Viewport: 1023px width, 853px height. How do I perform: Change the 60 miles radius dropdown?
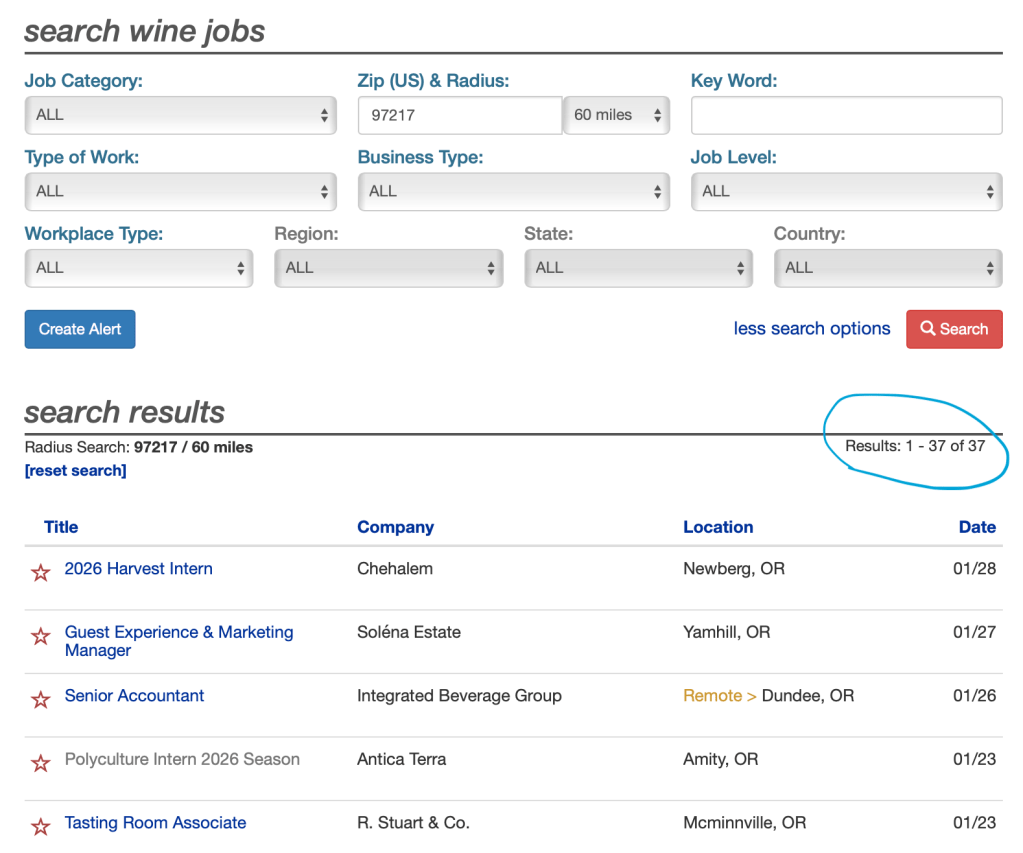point(616,115)
